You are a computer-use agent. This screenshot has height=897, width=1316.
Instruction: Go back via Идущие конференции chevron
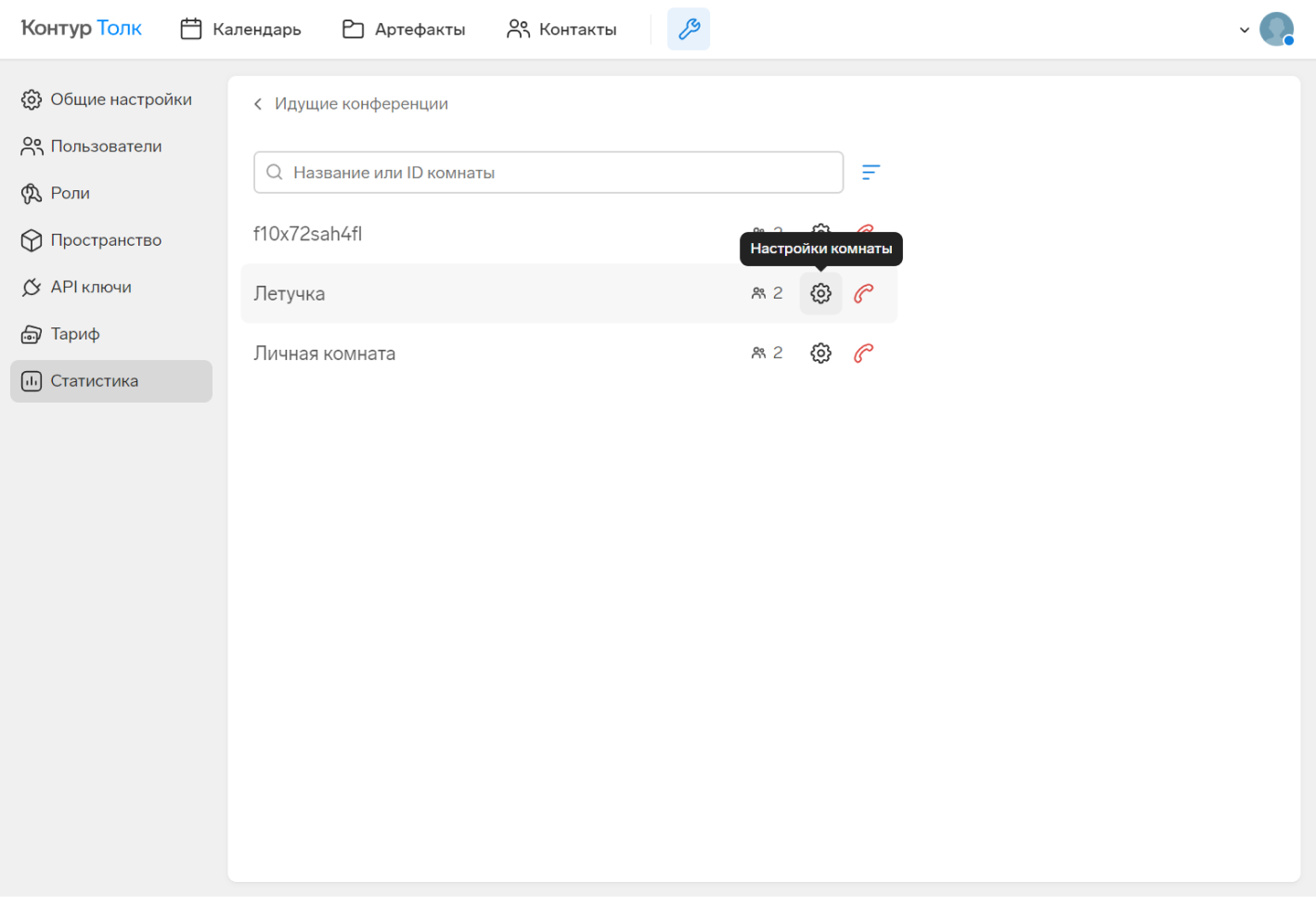tap(258, 104)
